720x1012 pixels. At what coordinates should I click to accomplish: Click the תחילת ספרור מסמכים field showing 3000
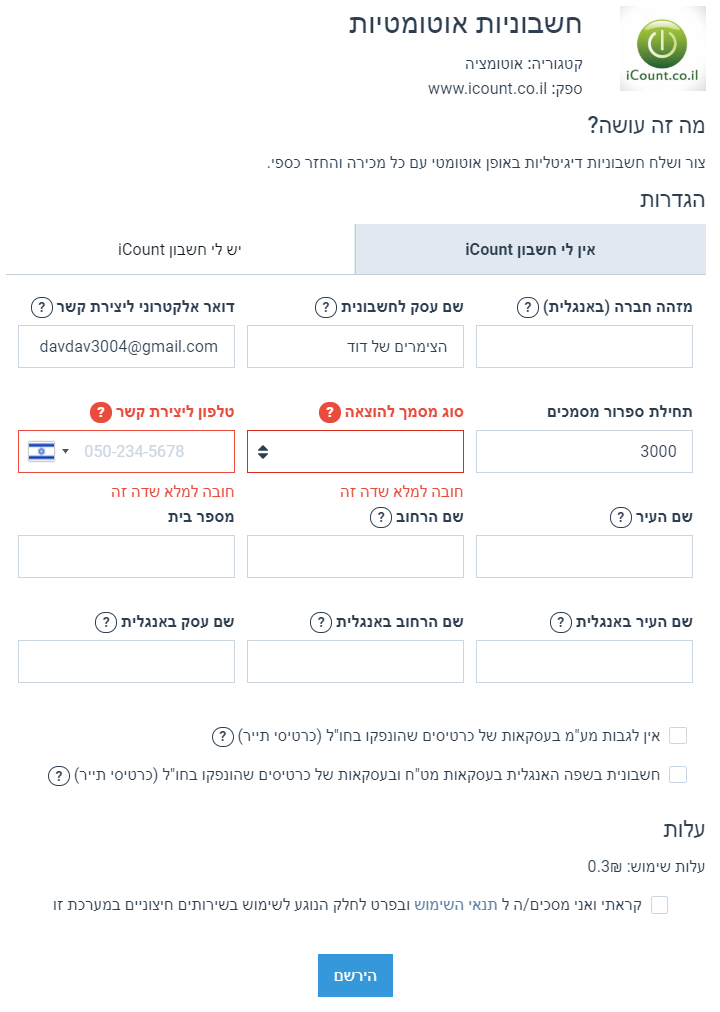585,452
